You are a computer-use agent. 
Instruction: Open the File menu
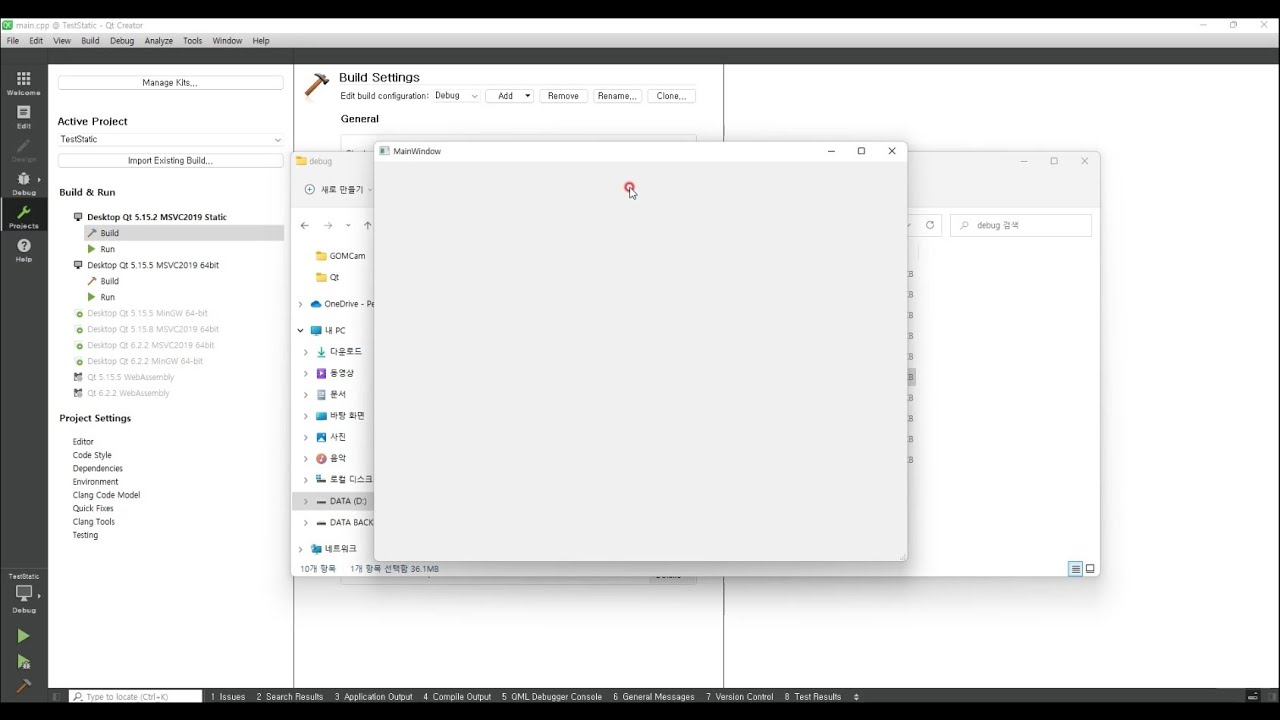[x=13, y=41]
